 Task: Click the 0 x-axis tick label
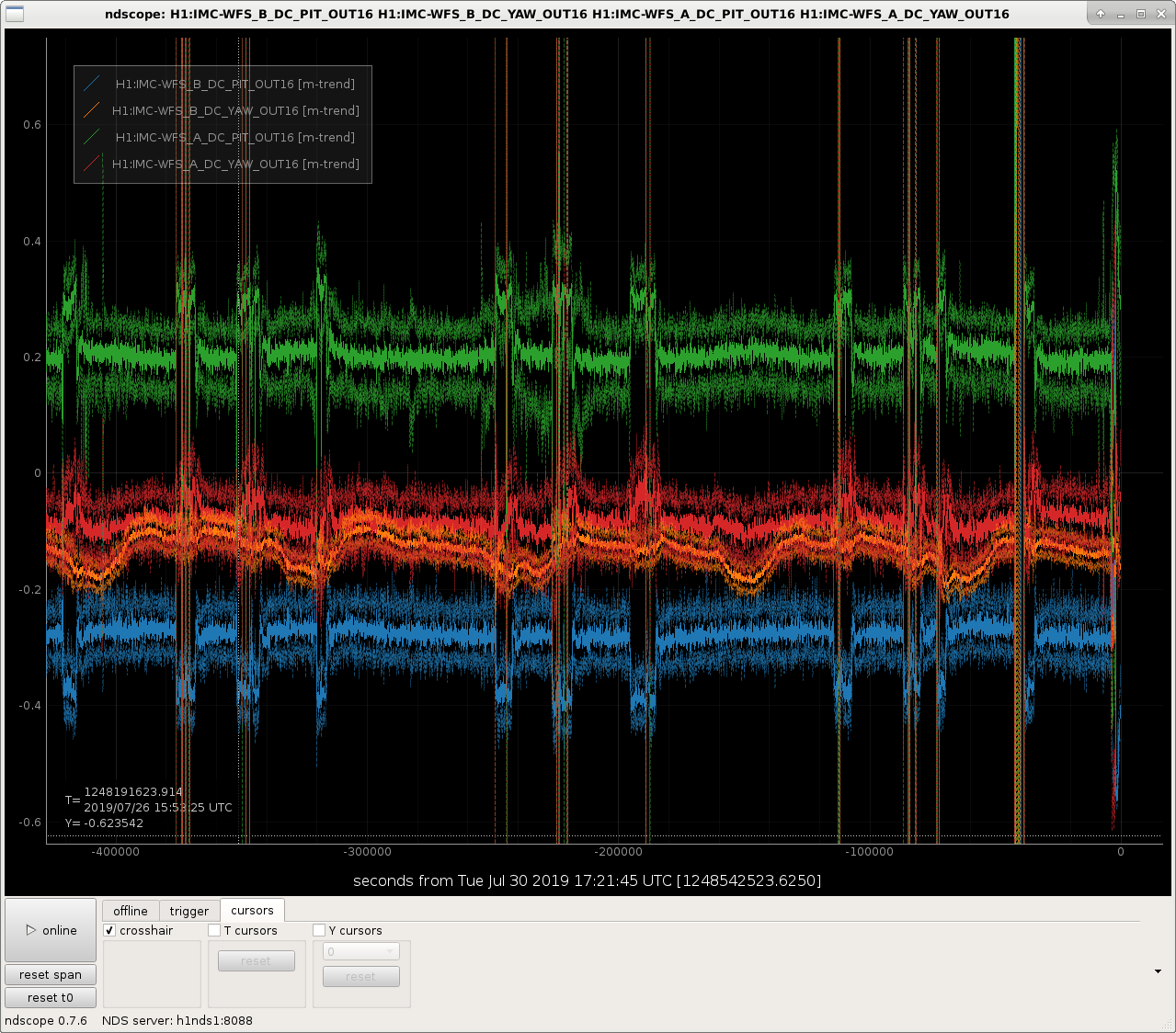(1121, 852)
